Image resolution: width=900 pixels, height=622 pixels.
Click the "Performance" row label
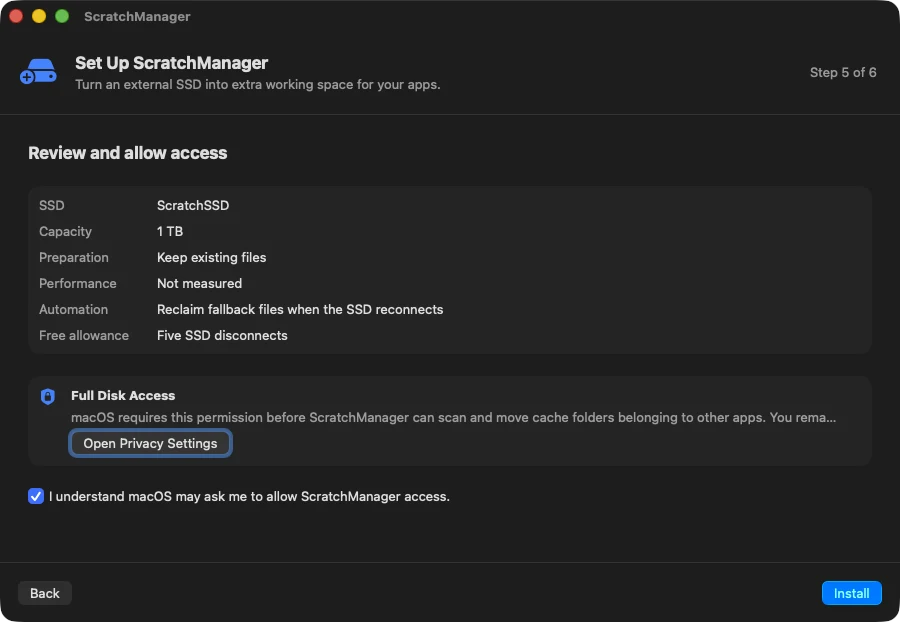pos(77,283)
